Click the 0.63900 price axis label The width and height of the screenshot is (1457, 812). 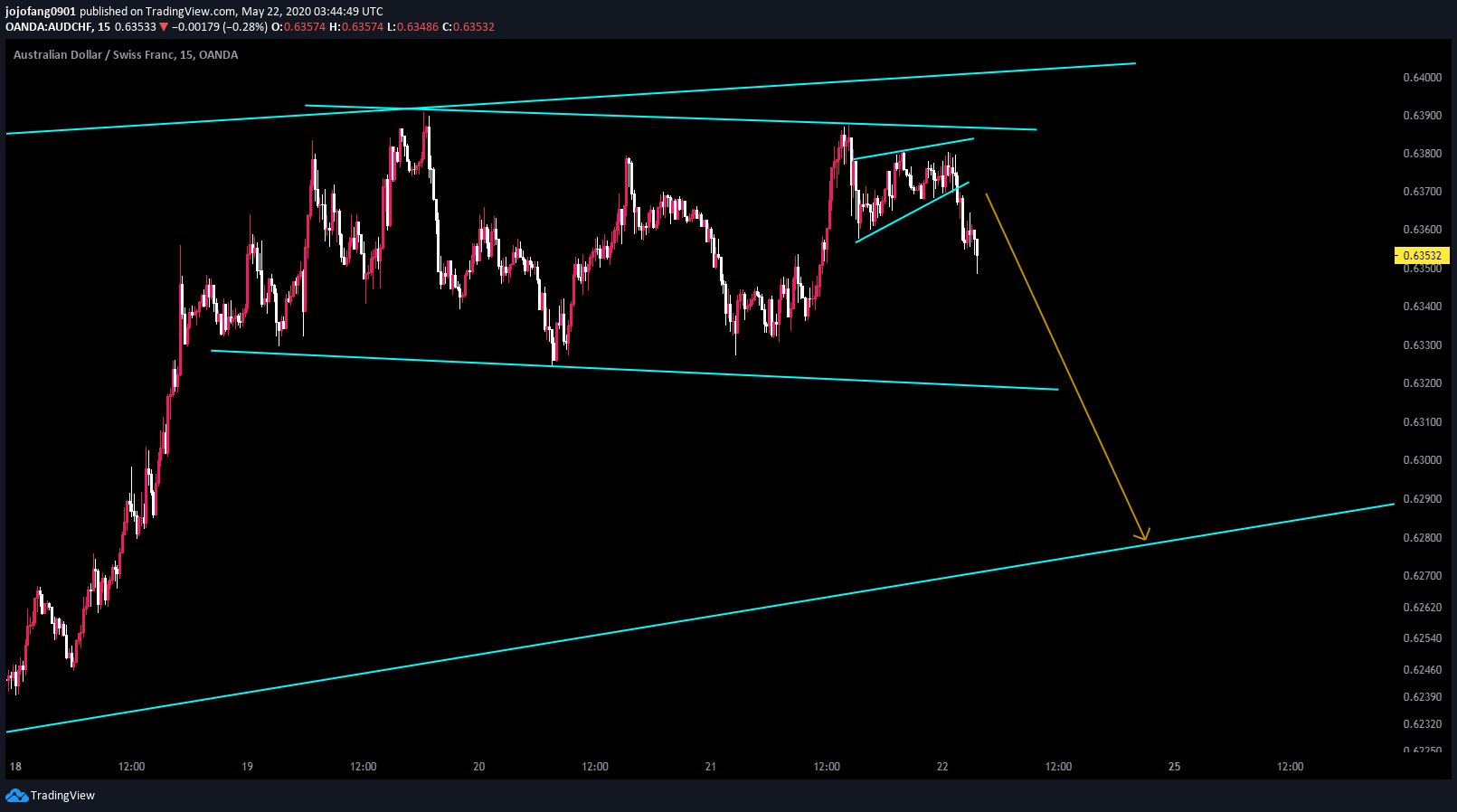pyautogui.click(x=1423, y=116)
